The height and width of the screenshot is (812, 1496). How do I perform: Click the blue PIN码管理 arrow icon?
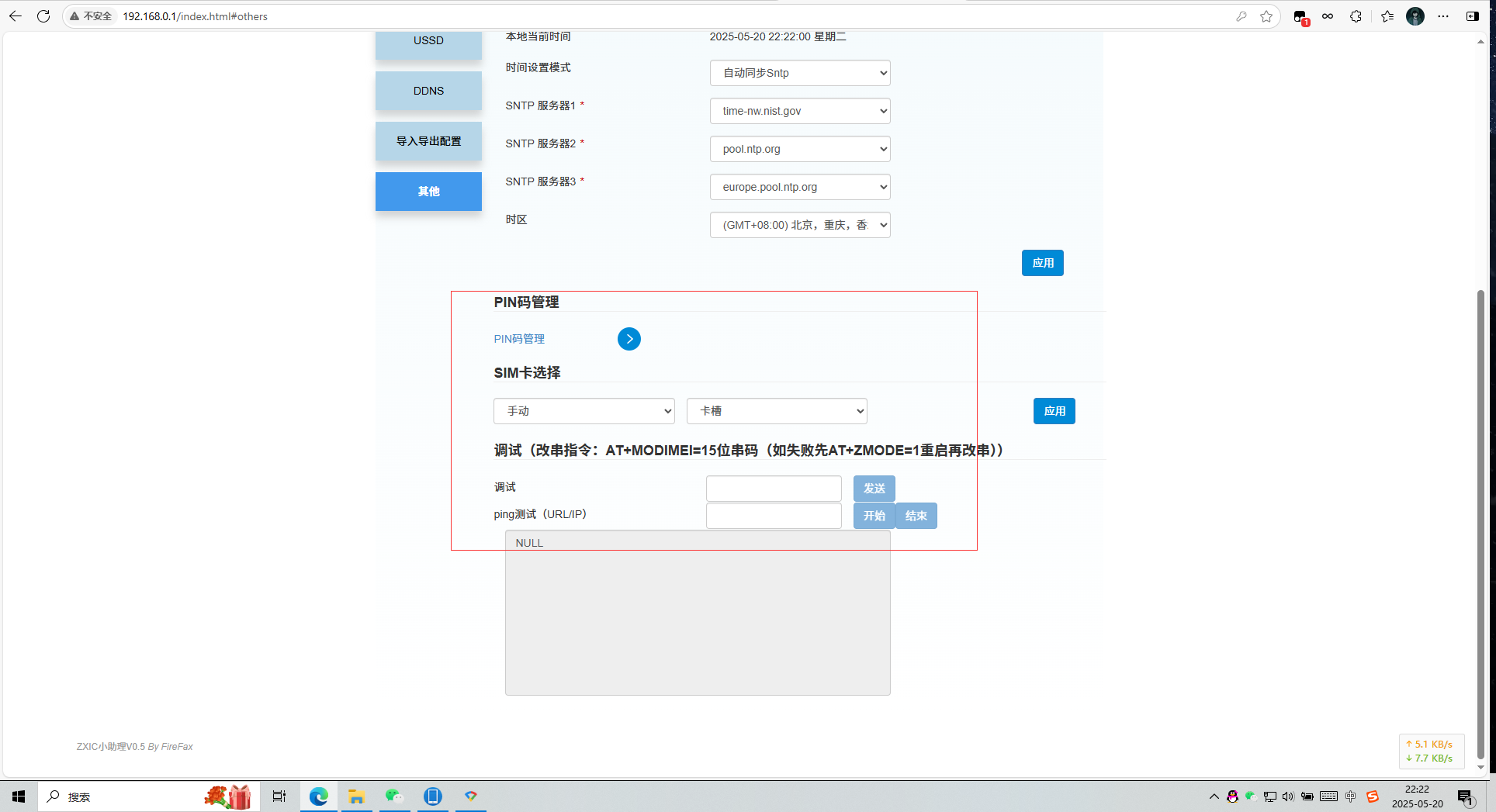click(x=629, y=339)
